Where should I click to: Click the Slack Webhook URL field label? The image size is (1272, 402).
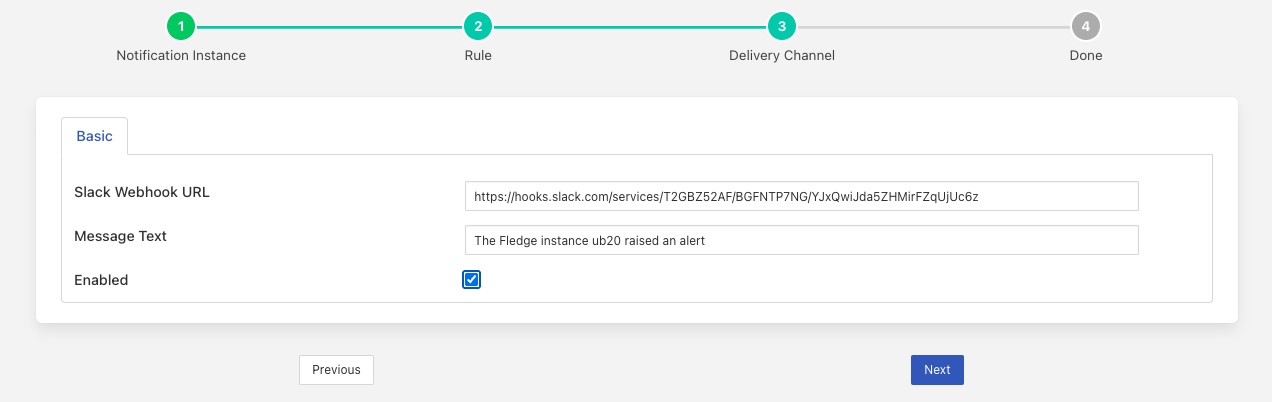click(141, 192)
